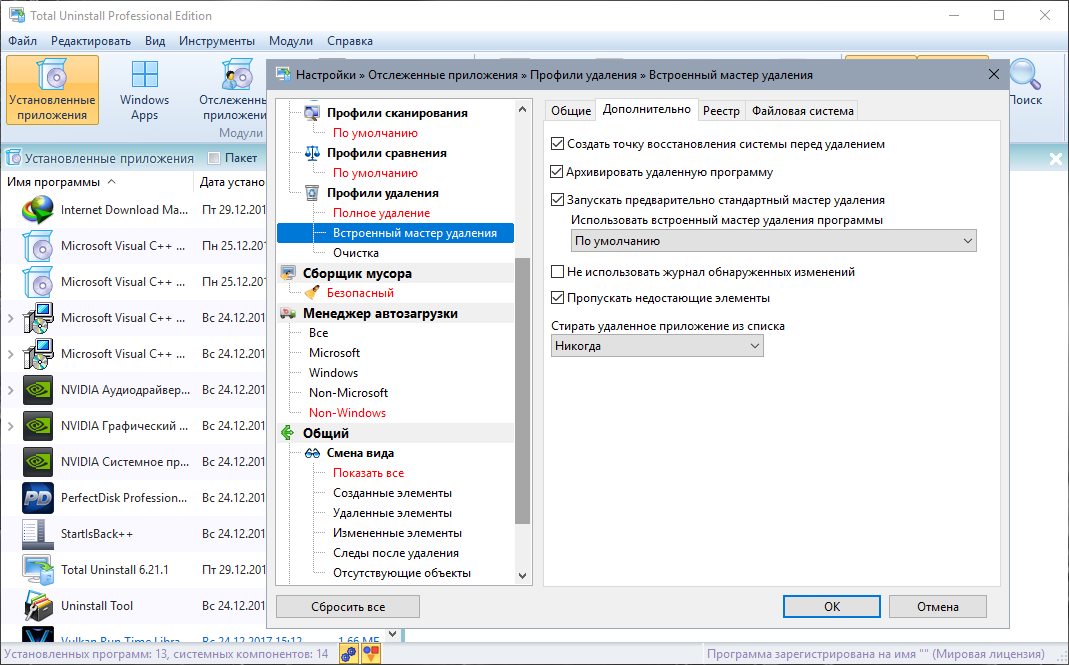Viewport: 1069px width, 665px height.
Task: Switch to the Файловая система tab
Action: pyautogui.click(x=802, y=110)
